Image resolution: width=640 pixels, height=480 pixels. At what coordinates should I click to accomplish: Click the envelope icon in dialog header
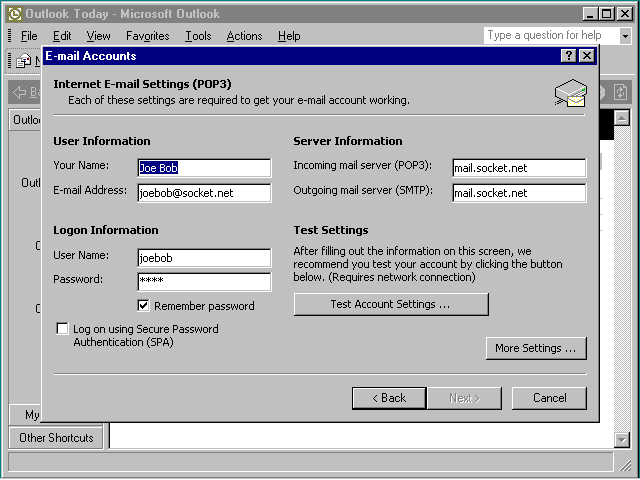coord(570,93)
